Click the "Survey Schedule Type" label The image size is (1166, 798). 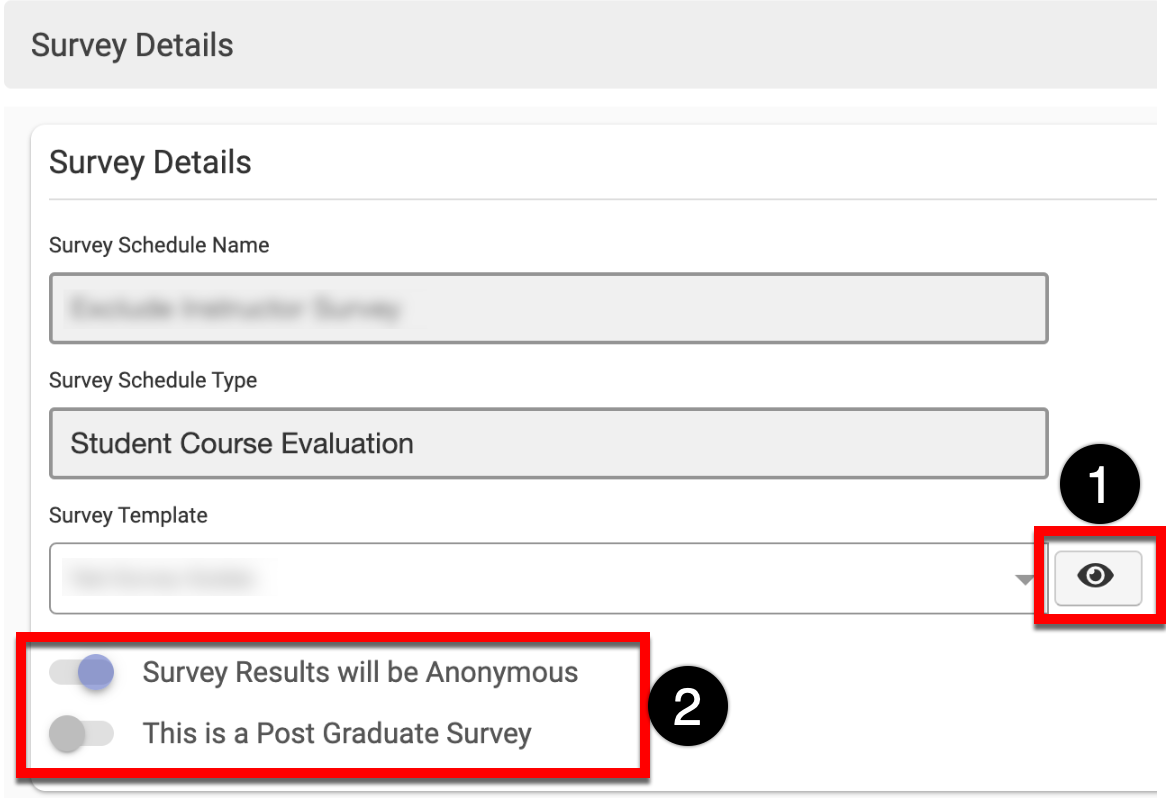153,380
